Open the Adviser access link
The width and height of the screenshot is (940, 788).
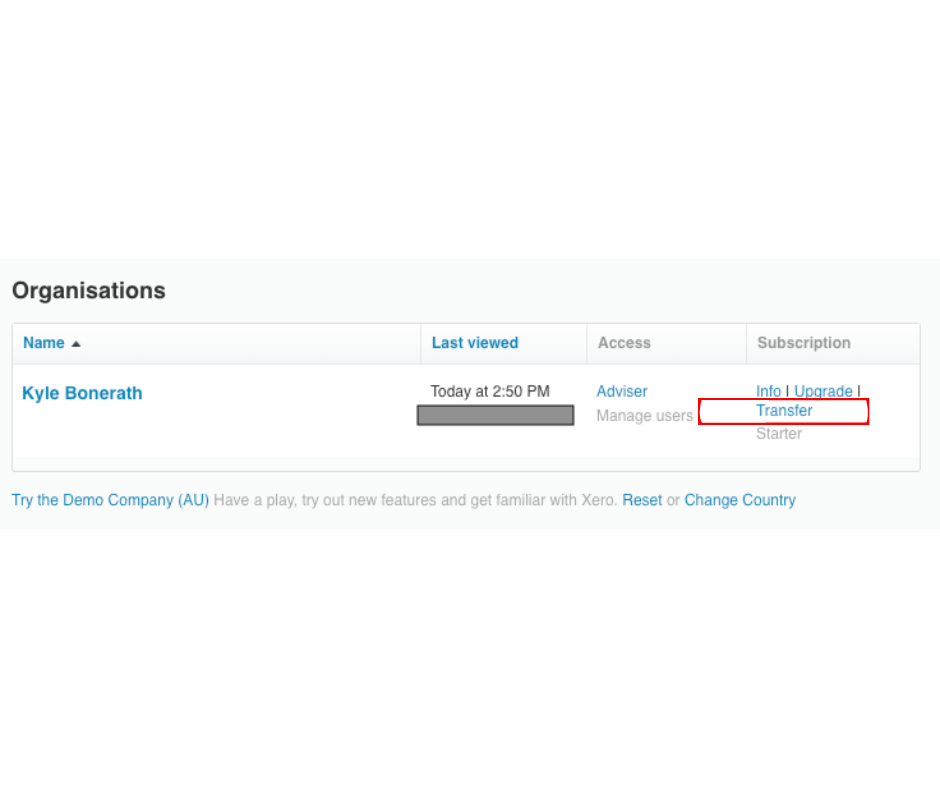click(x=621, y=391)
